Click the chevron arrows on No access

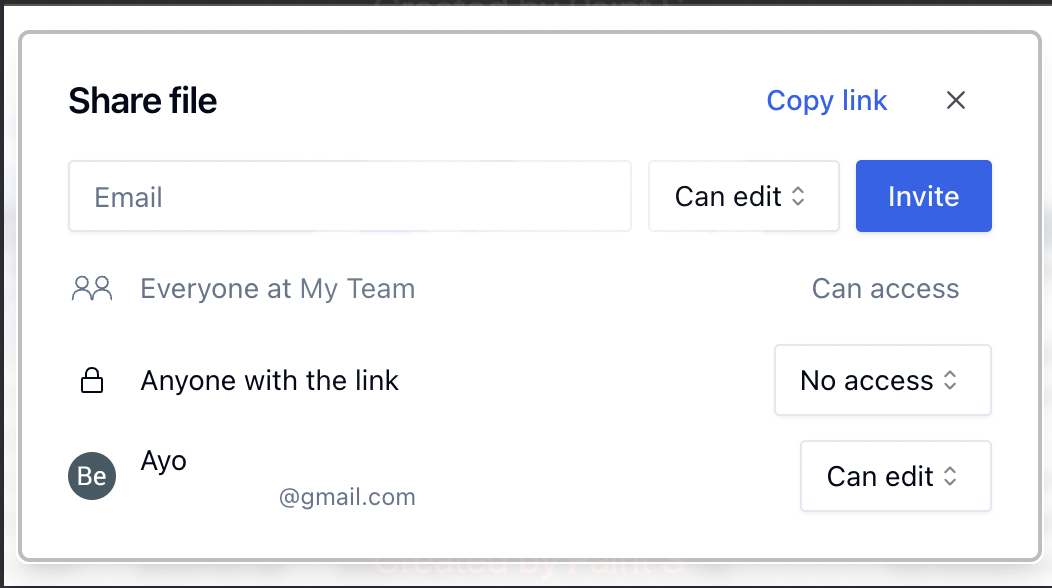[x=950, y=381]
